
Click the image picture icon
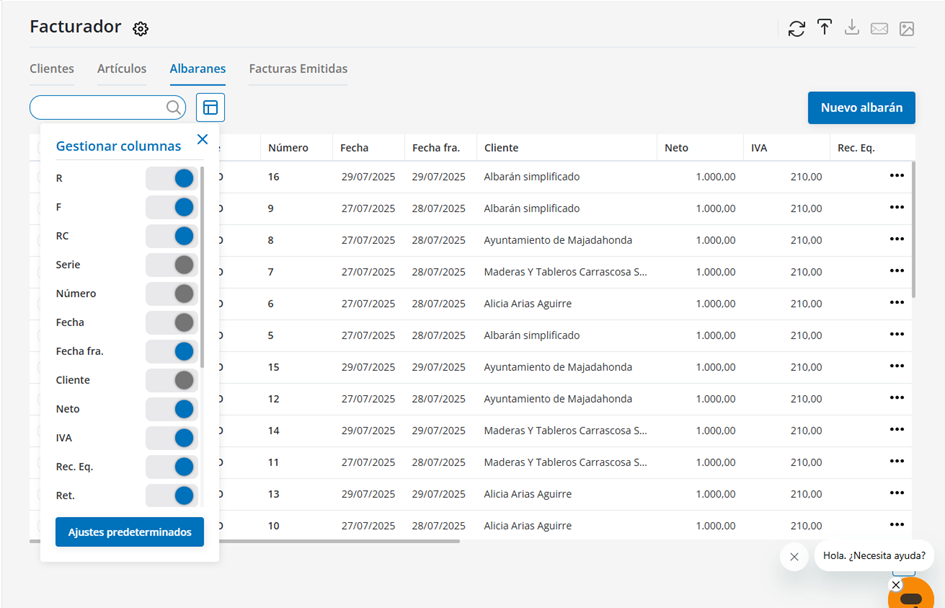(906, 28)
